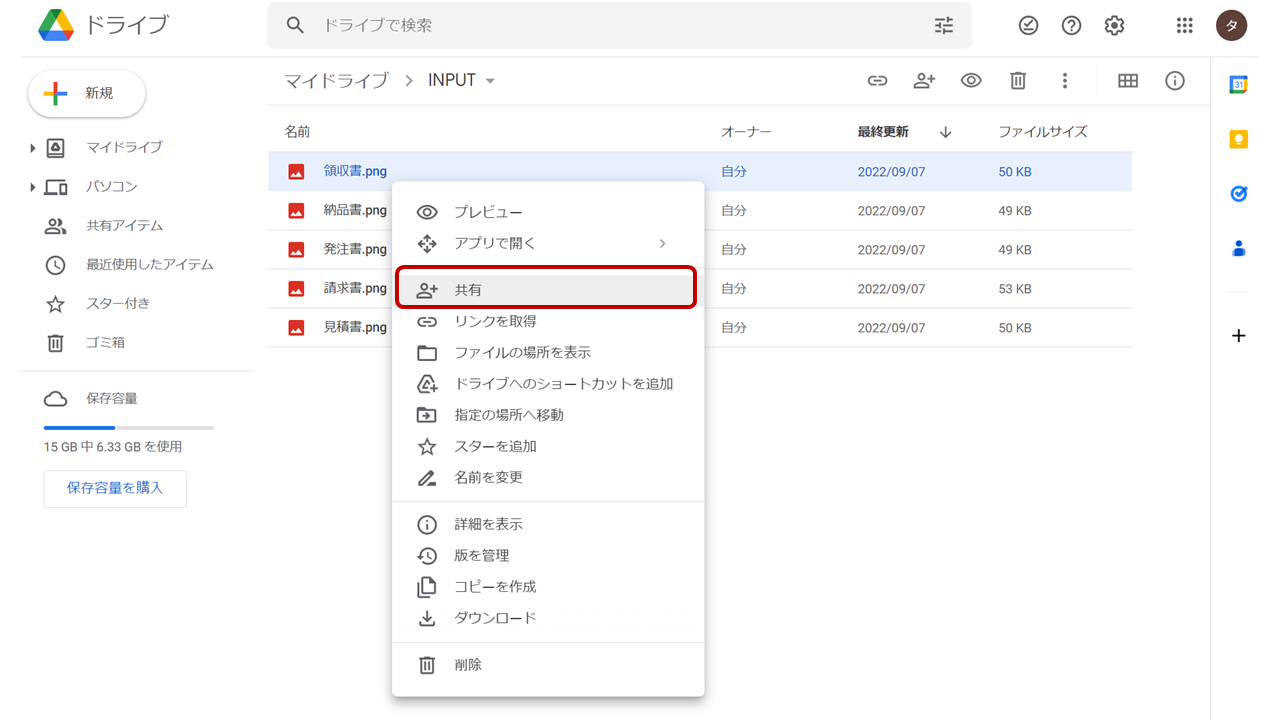Choose ダウンロード menu item
The height and width of the screenshot is (720, 1280).
(548, 618)
